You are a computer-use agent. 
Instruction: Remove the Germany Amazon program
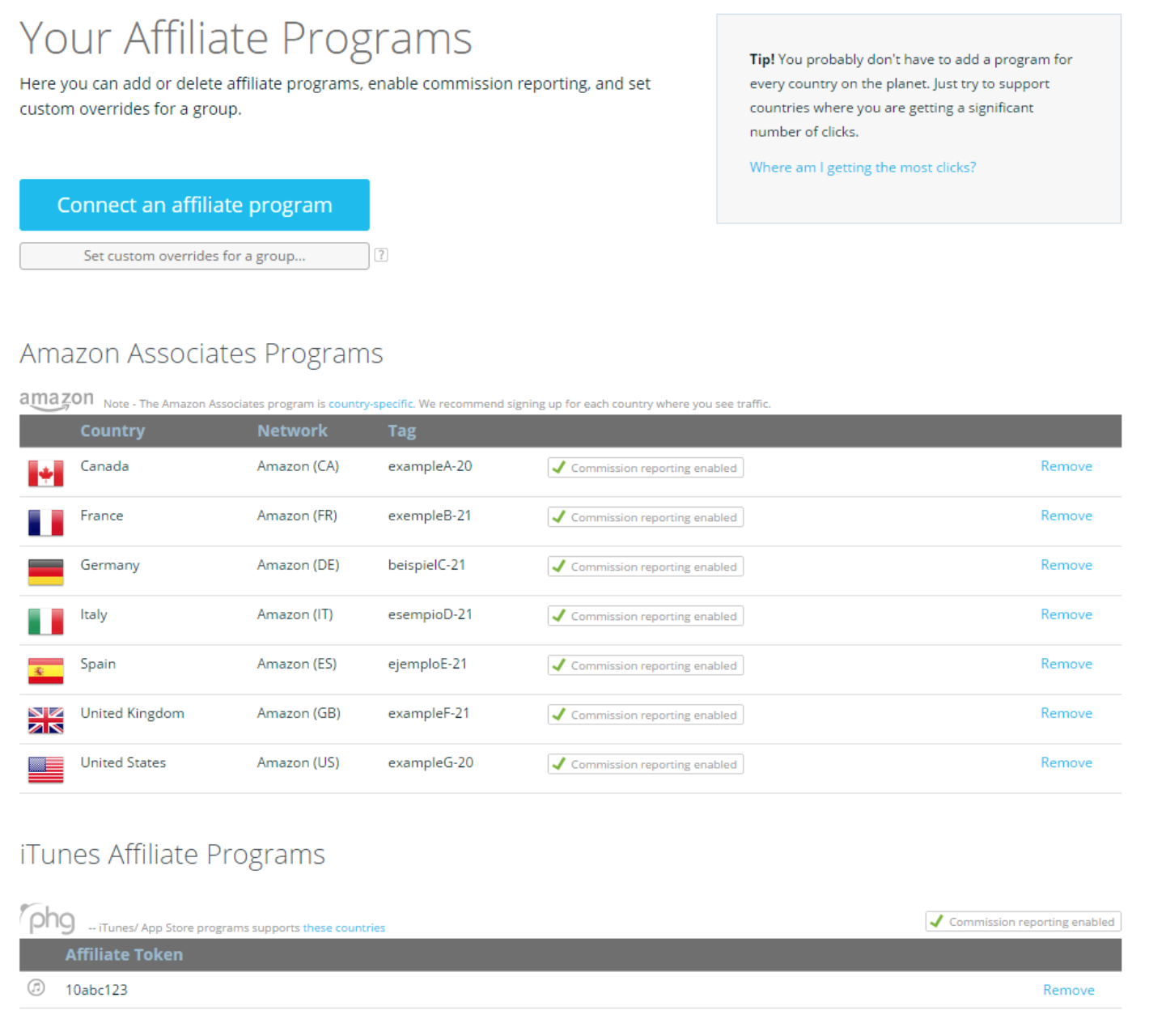(x=1066, y=565)
